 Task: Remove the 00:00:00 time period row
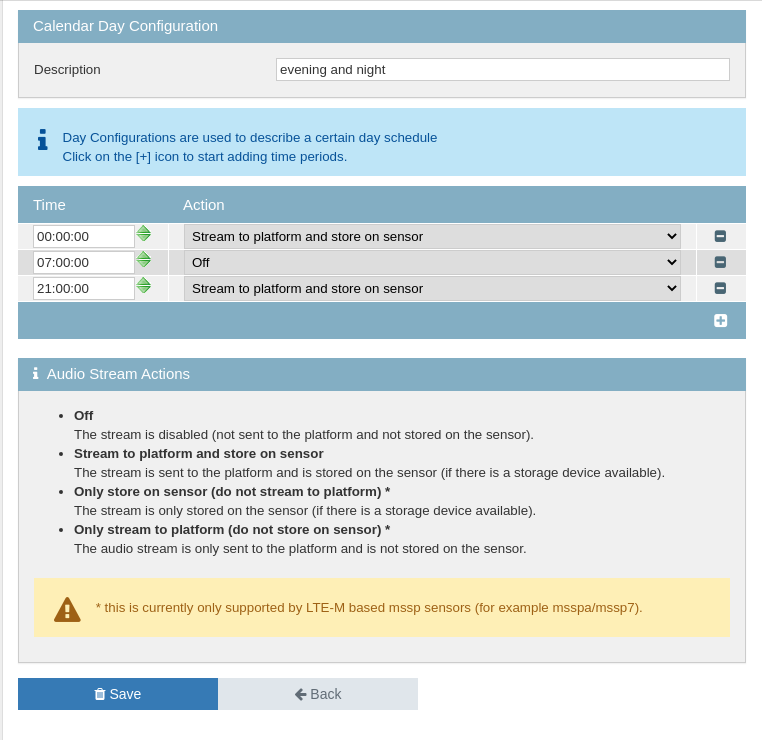pos(720,236)
